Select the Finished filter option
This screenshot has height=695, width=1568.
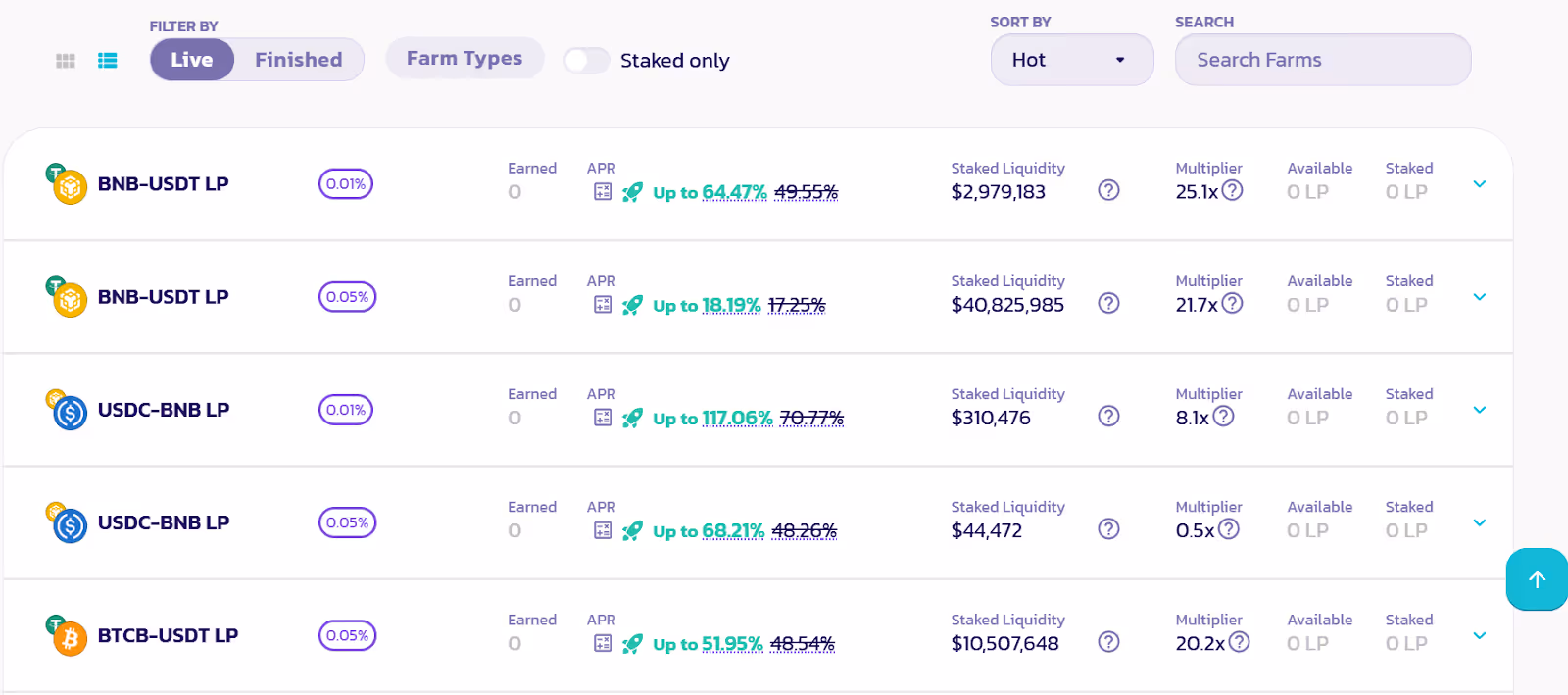[299, 60]
